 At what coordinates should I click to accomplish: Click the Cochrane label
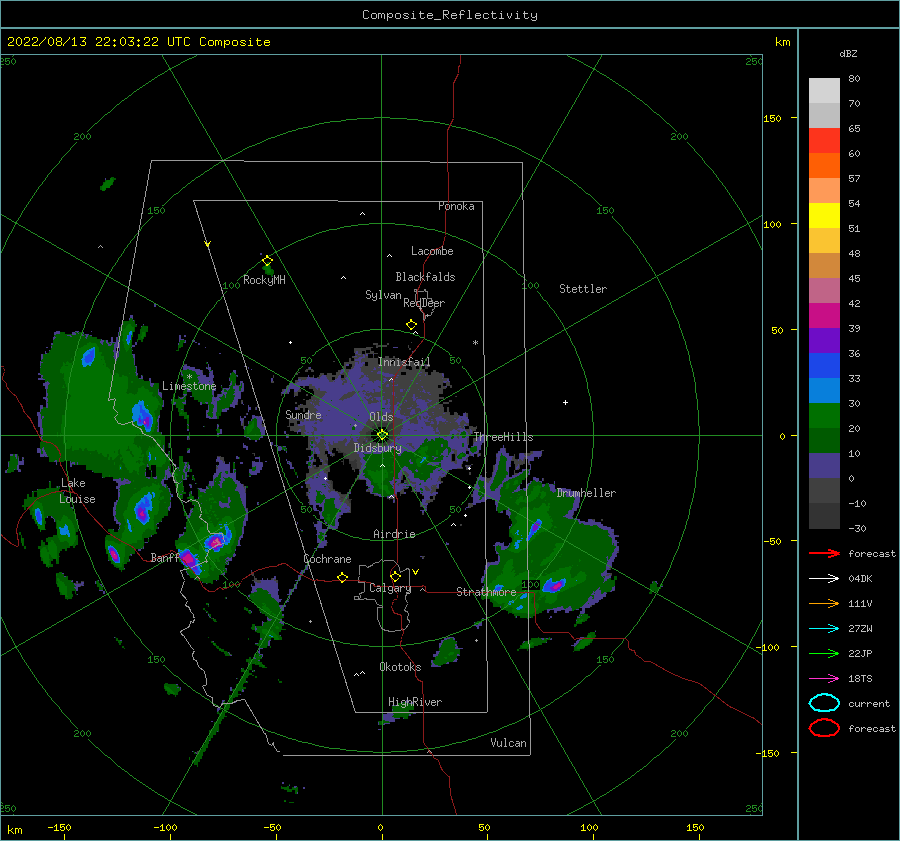click(327, 559)
